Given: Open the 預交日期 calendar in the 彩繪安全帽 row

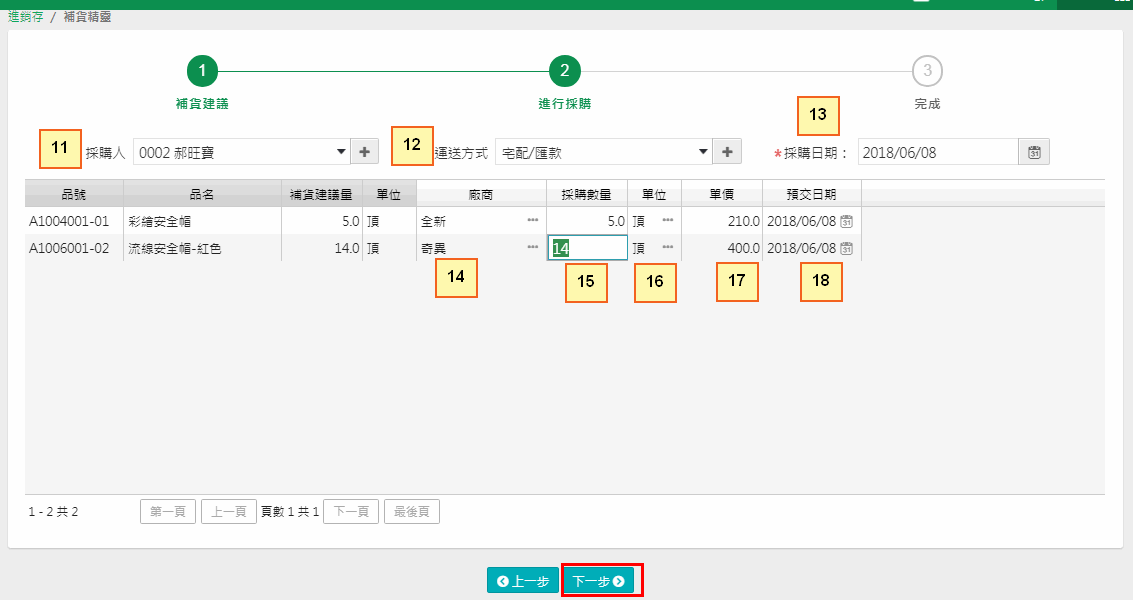Looking at the screenshot, I should coord(846,221).
